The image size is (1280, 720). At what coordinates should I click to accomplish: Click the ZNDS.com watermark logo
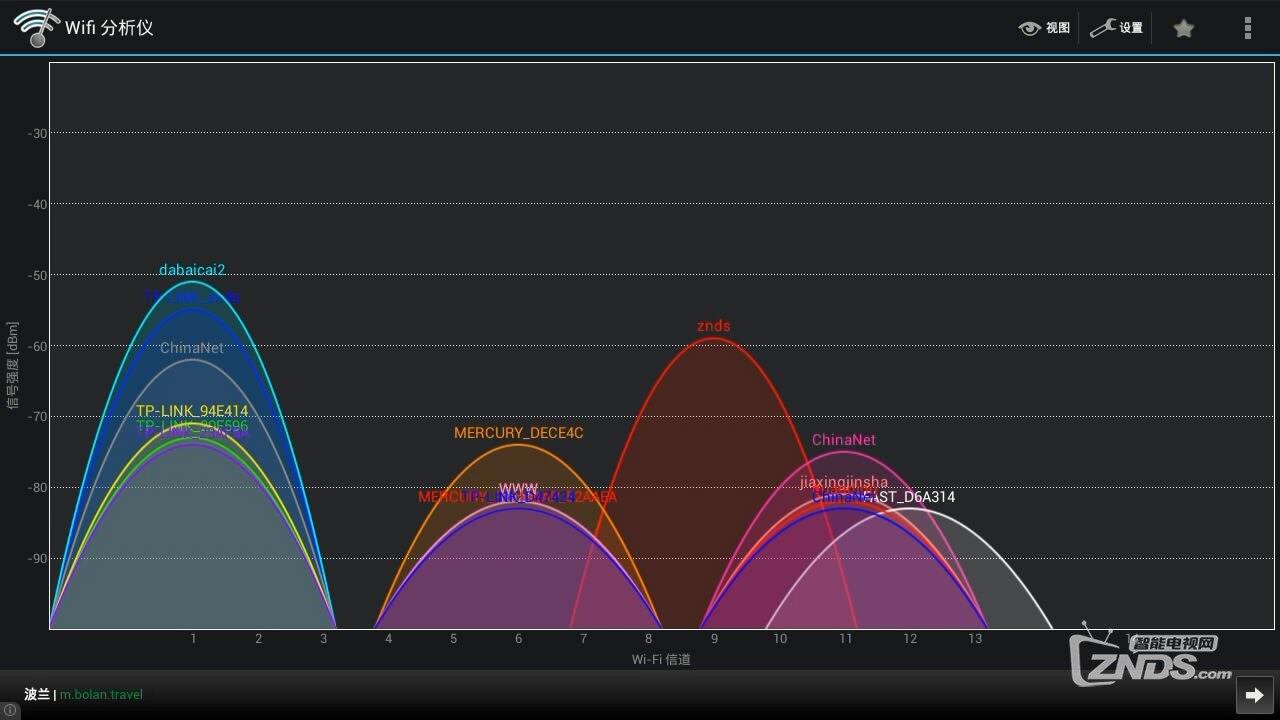tap(1150, 660)
